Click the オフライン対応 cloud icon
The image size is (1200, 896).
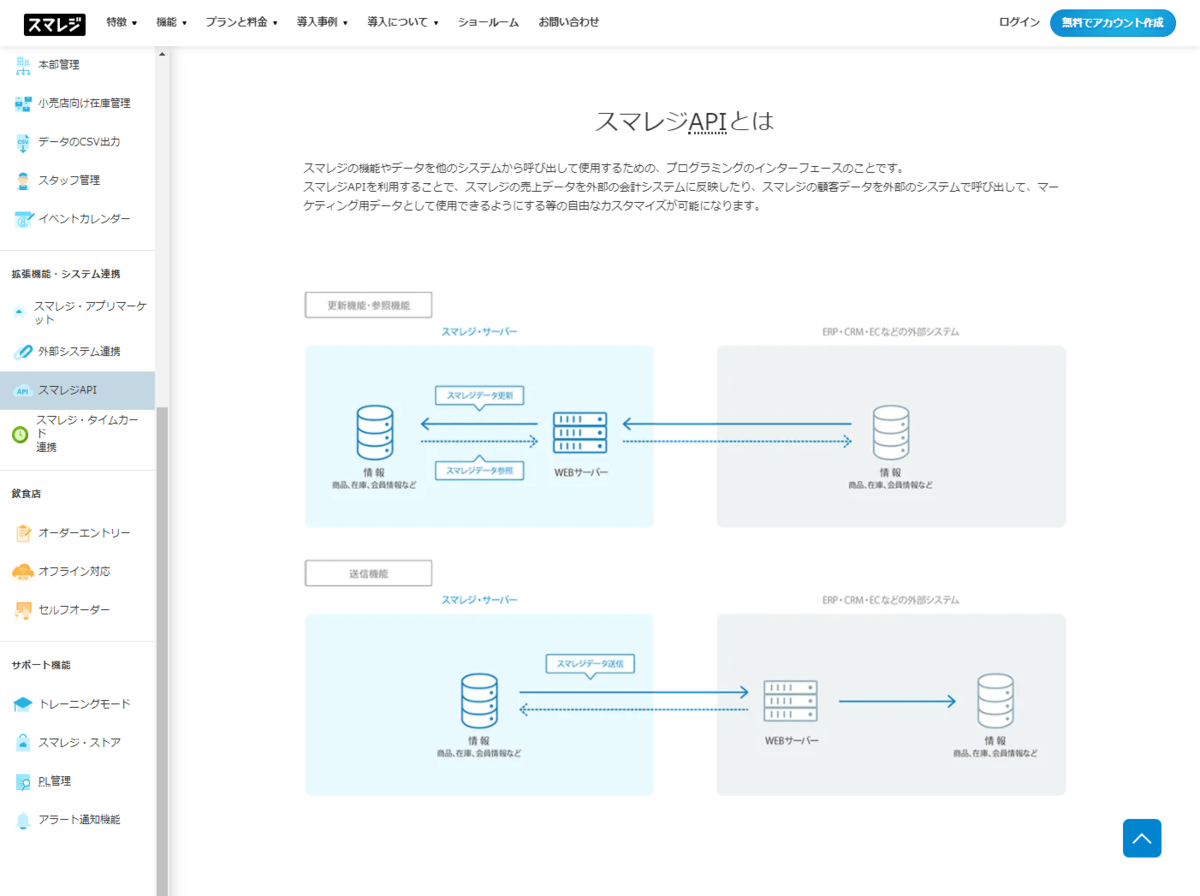pos(22,572)
